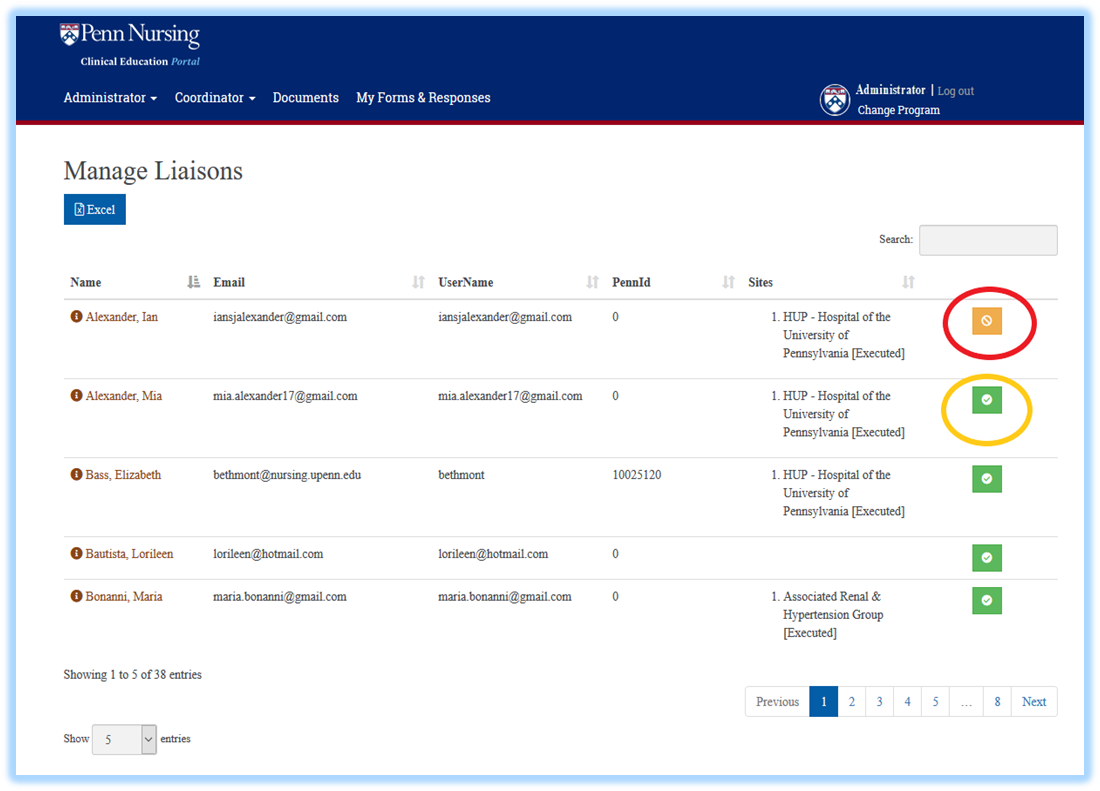
Task: Click the administrator avatar icon
Action: pos(833,99)
